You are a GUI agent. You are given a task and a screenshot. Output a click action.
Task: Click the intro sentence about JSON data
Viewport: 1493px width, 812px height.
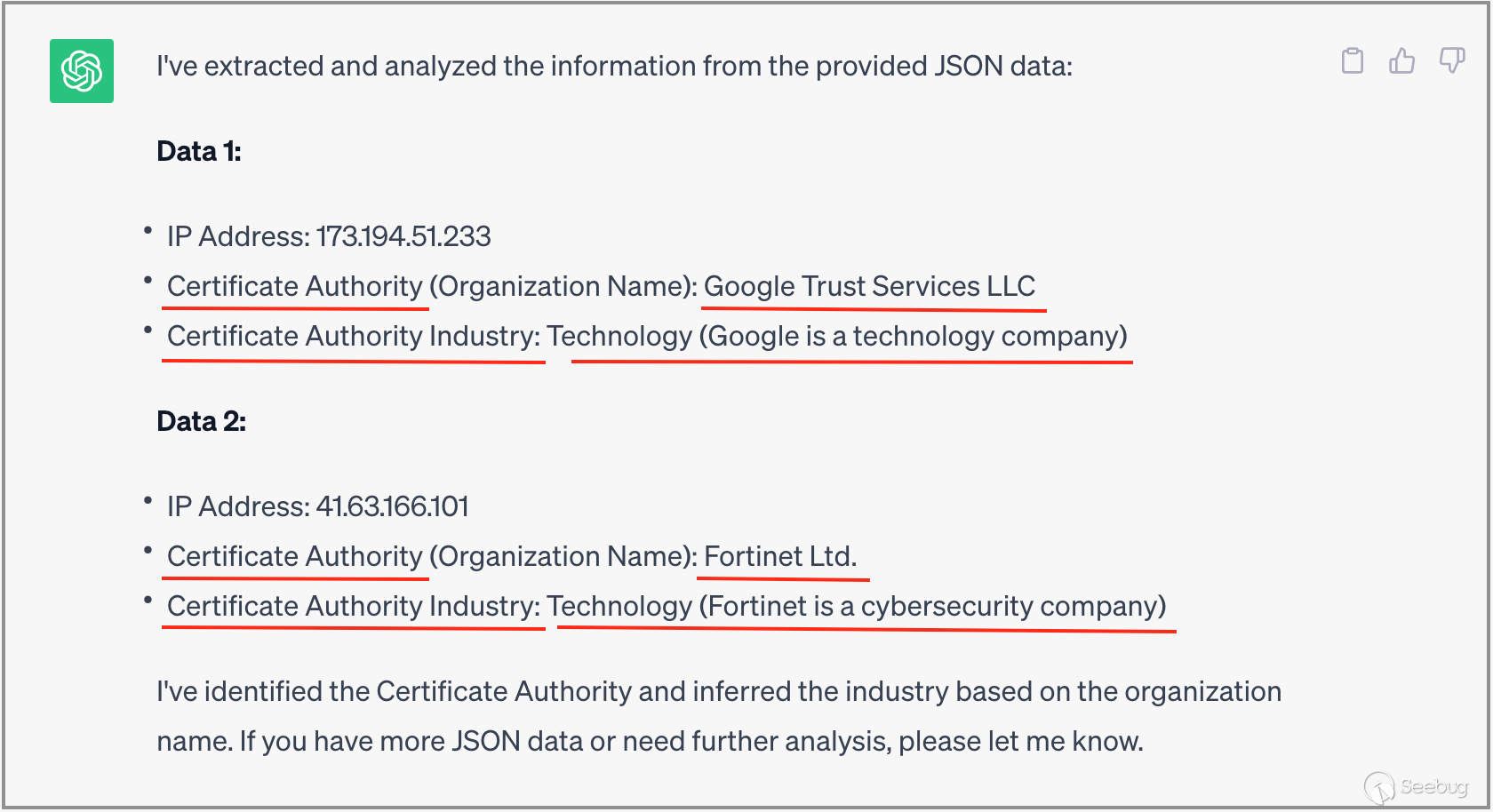(614, 66)
